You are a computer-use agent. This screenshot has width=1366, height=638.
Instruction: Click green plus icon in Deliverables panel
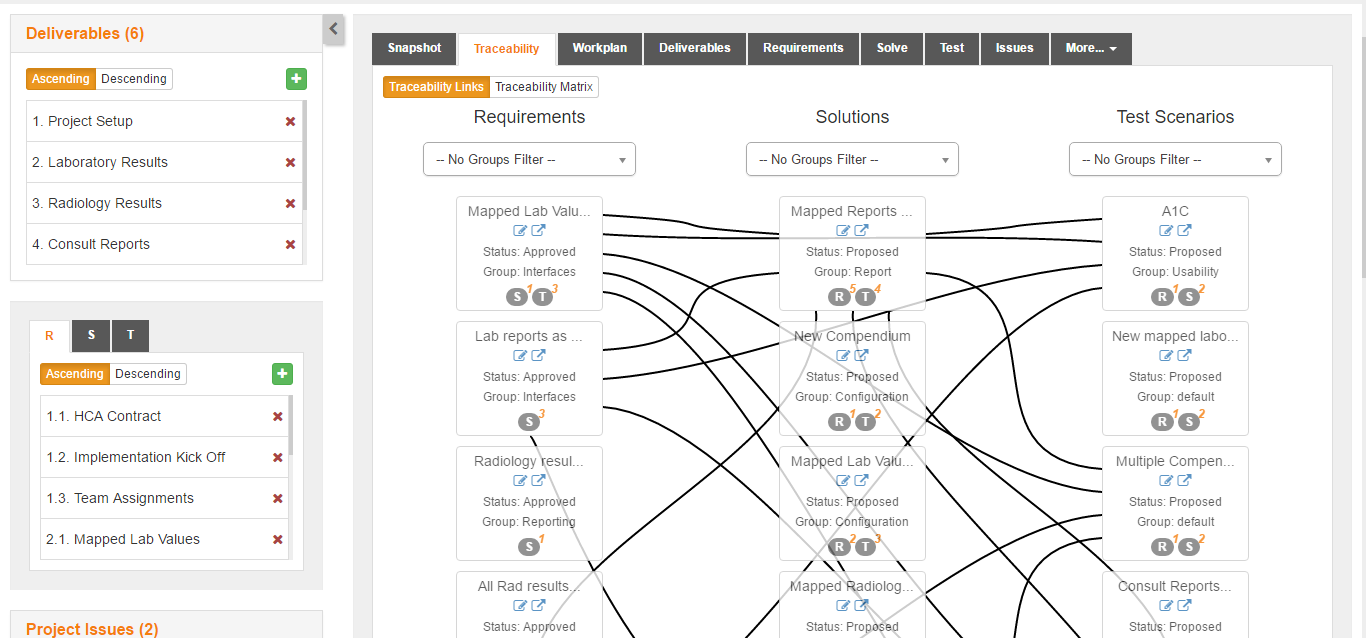point(296,79)
